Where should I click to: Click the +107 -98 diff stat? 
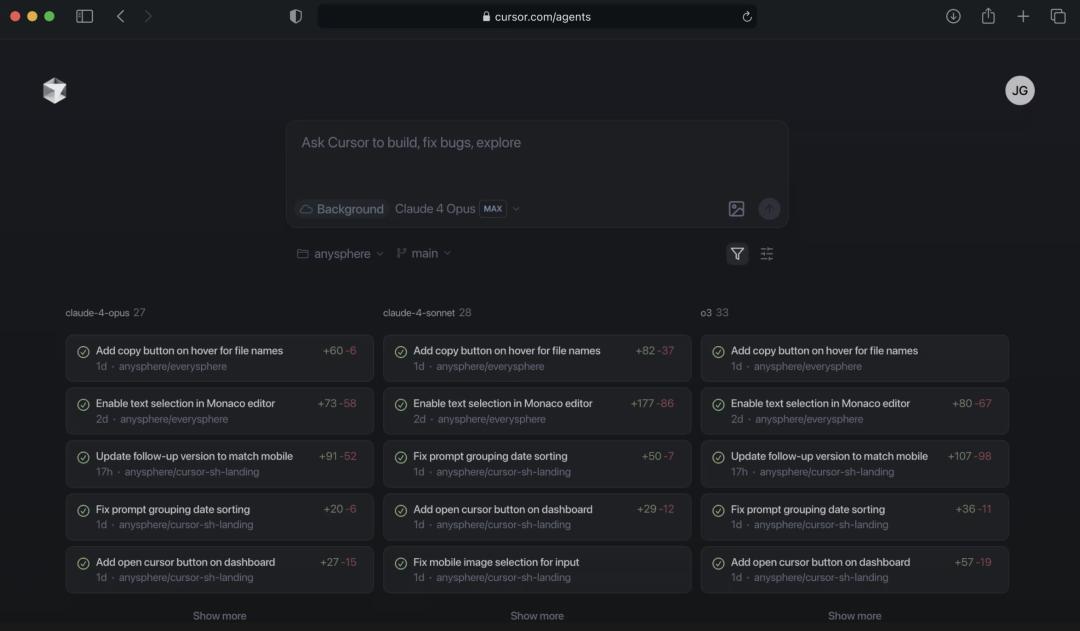point(969,456)
